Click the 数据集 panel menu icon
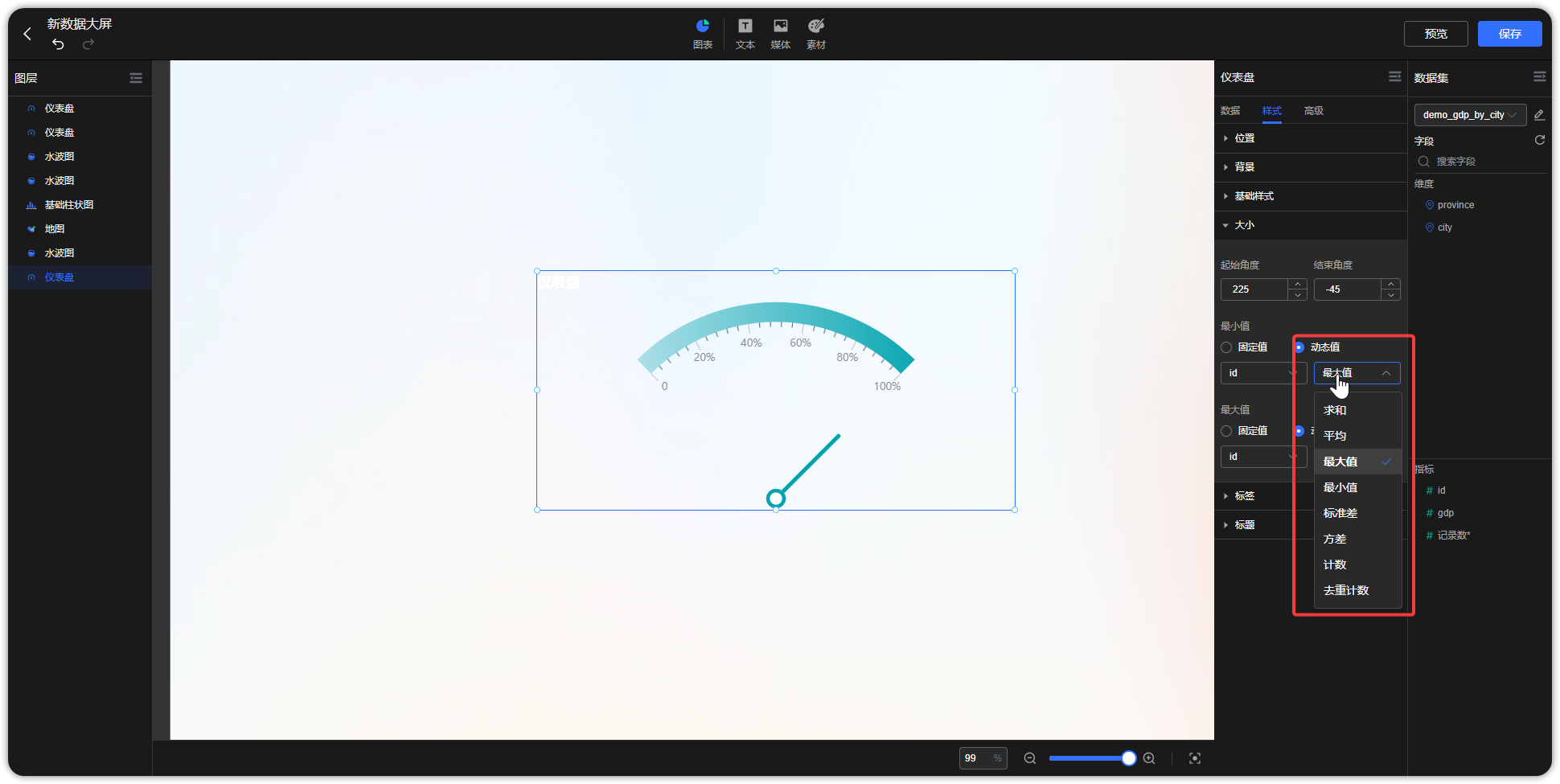 (x=1540, y=76)
